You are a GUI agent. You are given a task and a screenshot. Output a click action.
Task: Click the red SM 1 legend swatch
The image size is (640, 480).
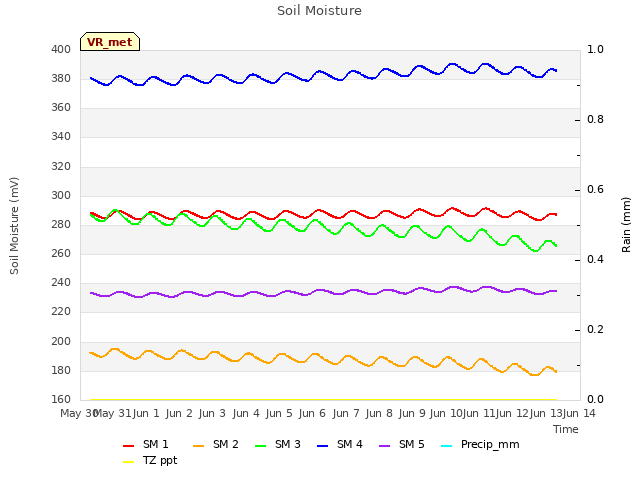128,445
